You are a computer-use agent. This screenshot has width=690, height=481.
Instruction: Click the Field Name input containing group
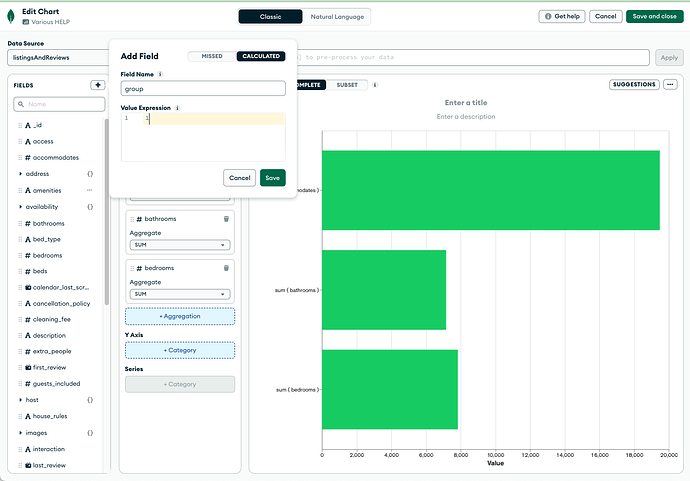(202, 89)
